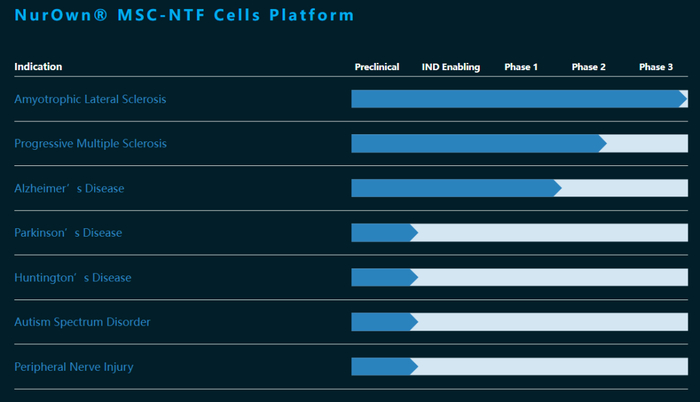Open the Peripheral Nerve Injury indication
700x402 pixels.
[x=74, y=367]
